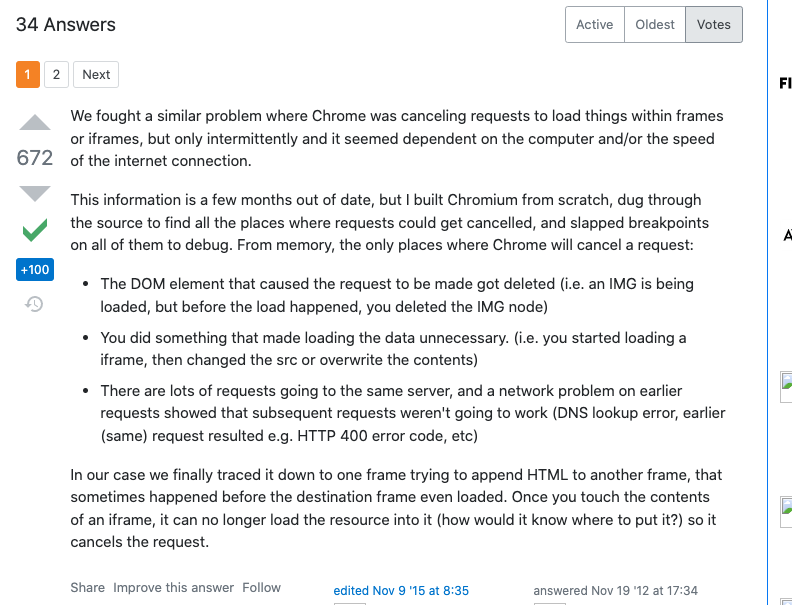Follow this answer

tap(261, 588)
